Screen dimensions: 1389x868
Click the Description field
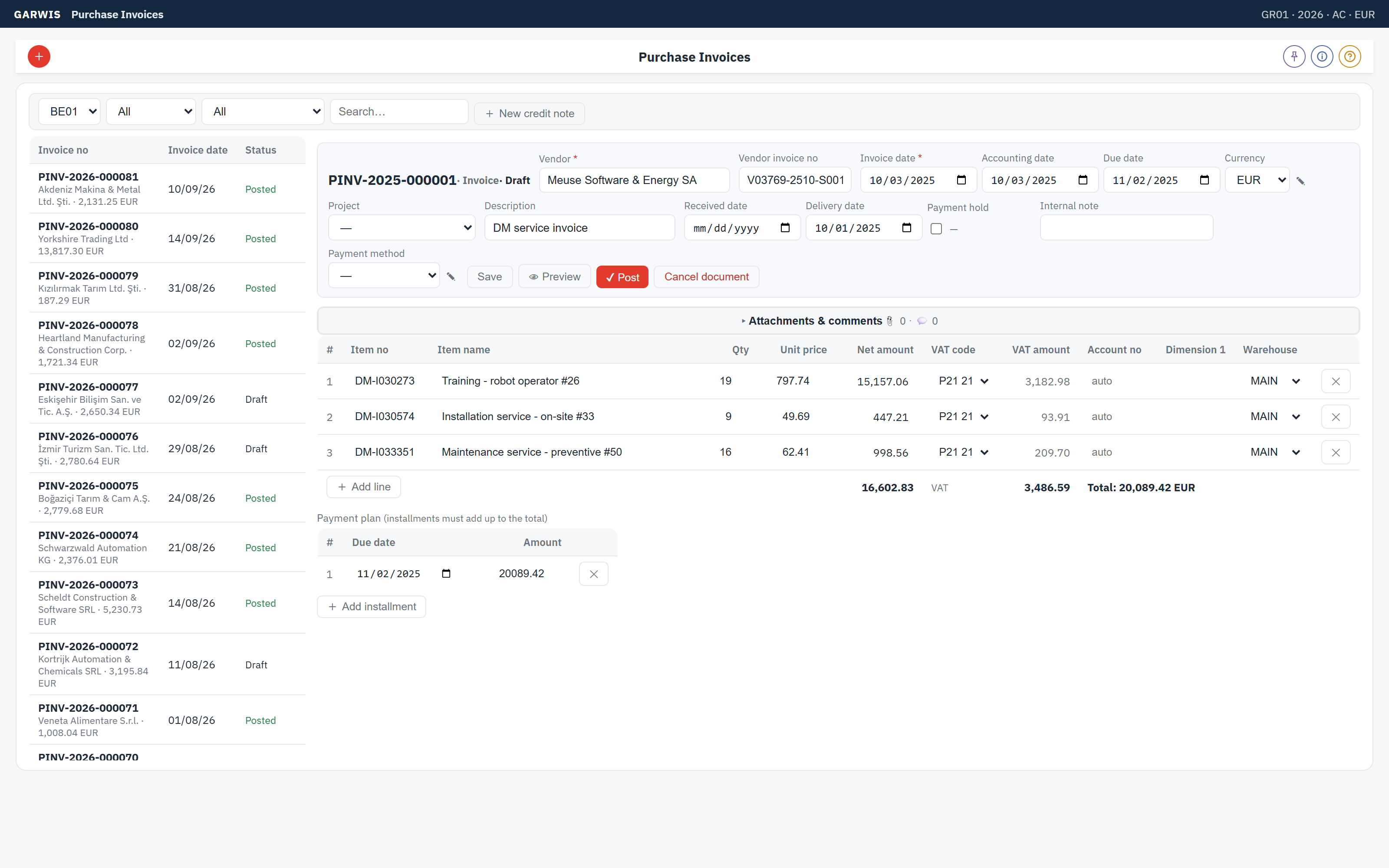coord(580,228)
